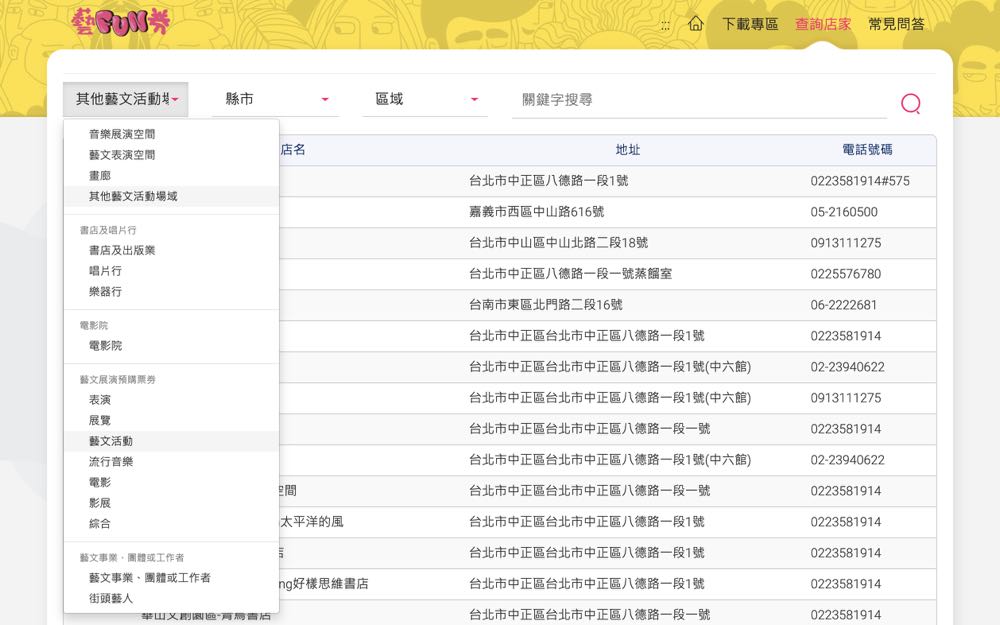This screenshot has width=1000, height=625.
Task: Open the 區域 dropdown
Action: [x=425, y=99]
